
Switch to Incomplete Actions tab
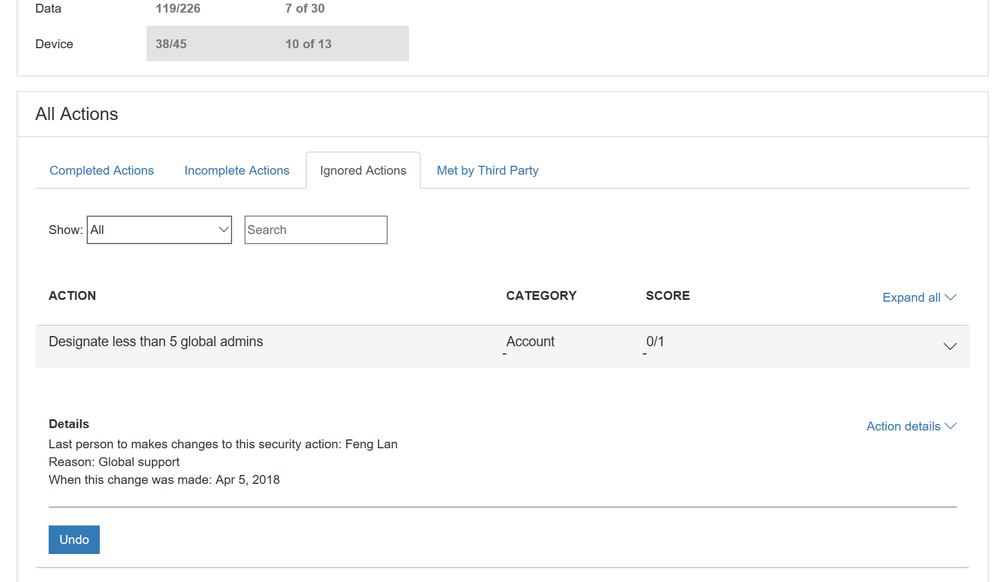236,170
